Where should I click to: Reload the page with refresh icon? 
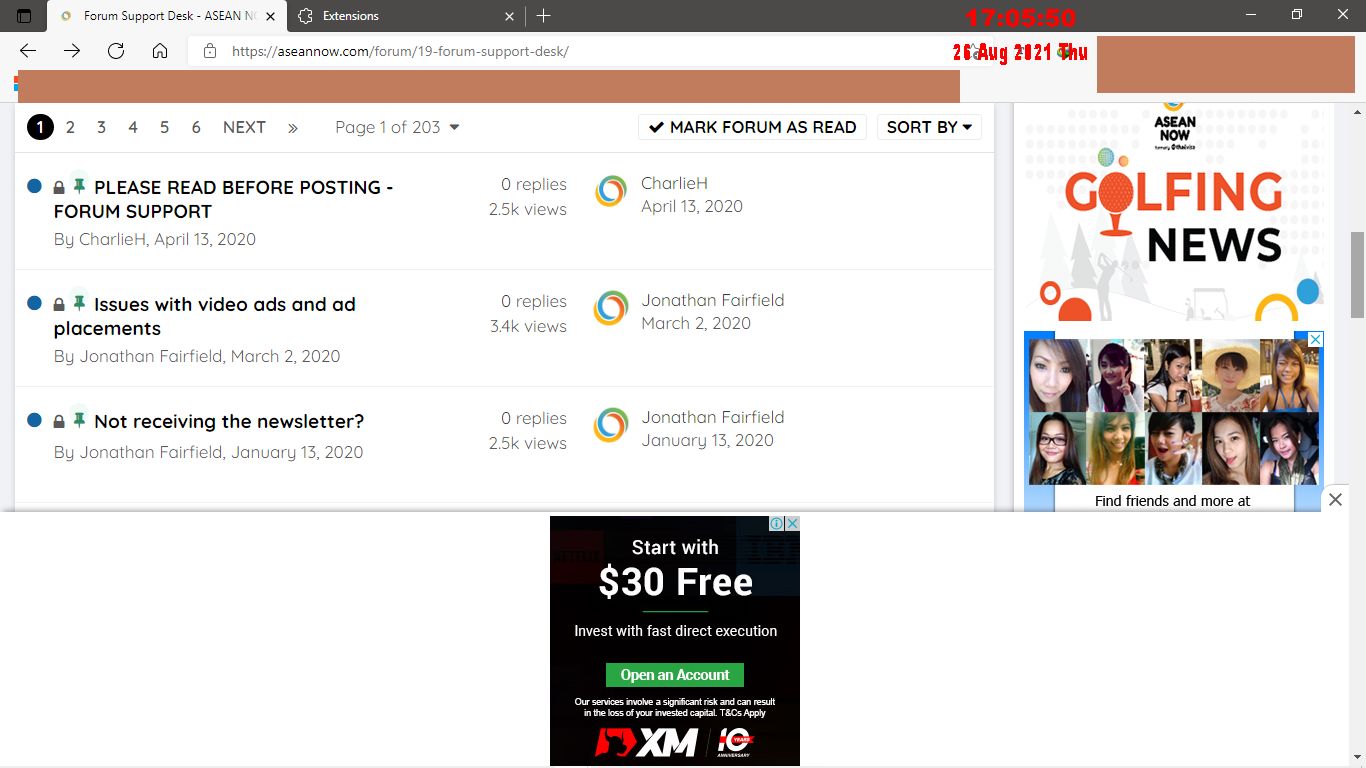116,51
